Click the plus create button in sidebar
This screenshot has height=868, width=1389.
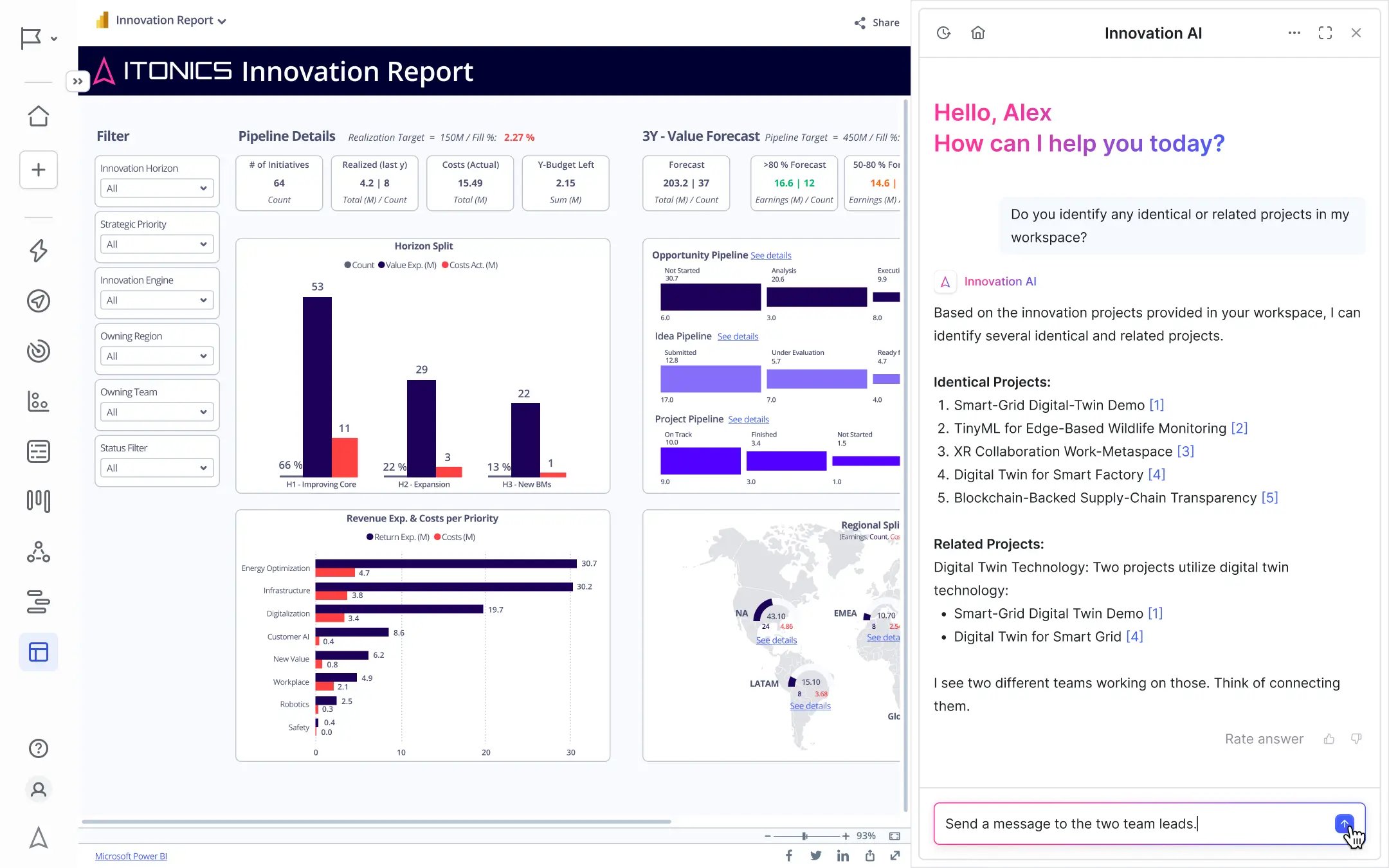[39, 170]
